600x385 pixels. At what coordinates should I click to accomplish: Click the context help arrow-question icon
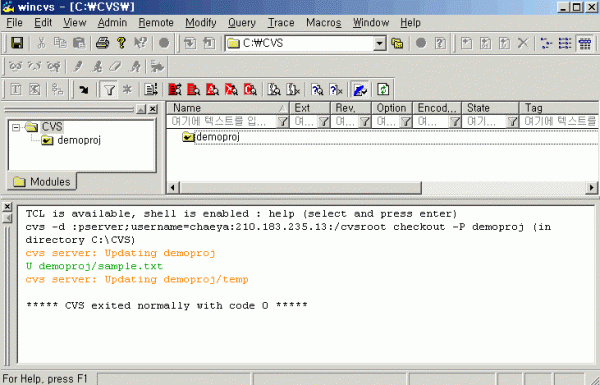pyautogui.click(x=140, y=43)
